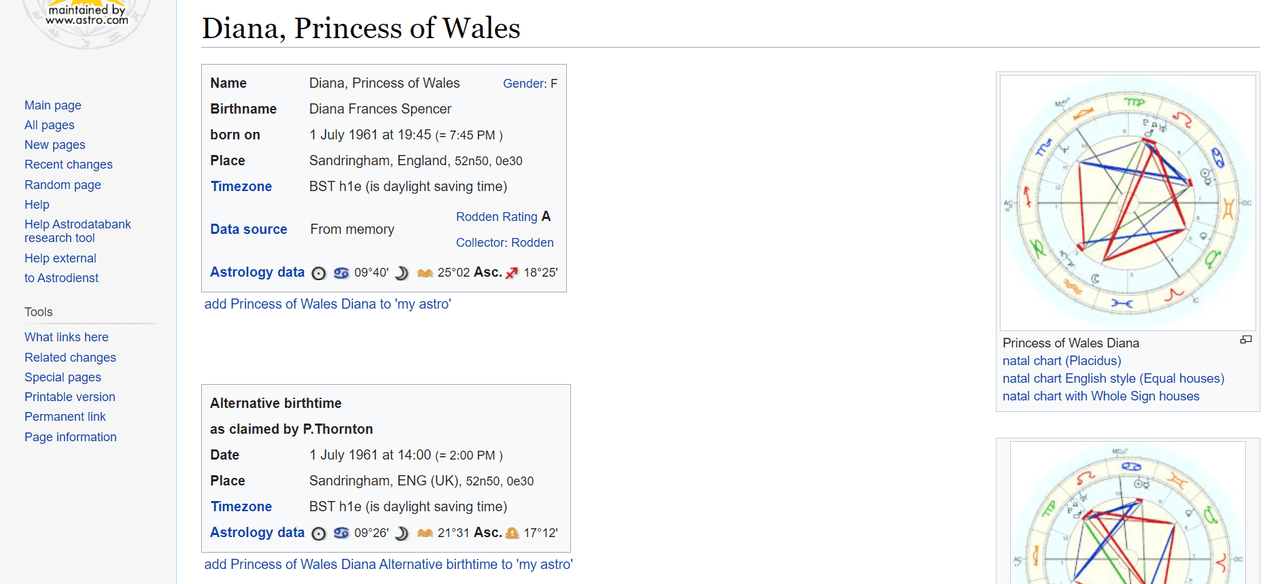Image resolution: width=1280 pixels, height=584 pixels.
Task: Select the From memory data source text
Action: [x=352, y=229]
